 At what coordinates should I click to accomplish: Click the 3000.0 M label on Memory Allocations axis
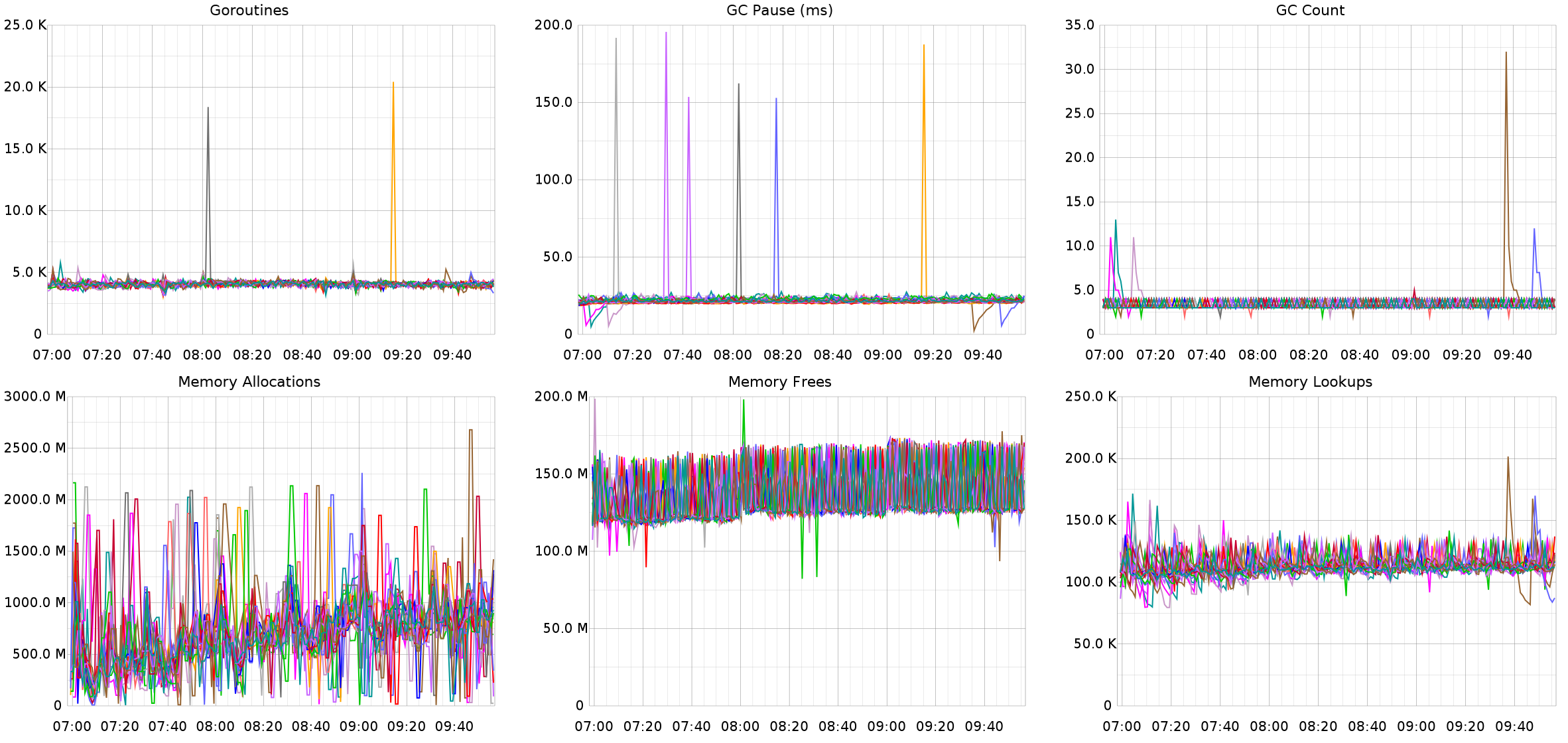(x=34, y=397)
